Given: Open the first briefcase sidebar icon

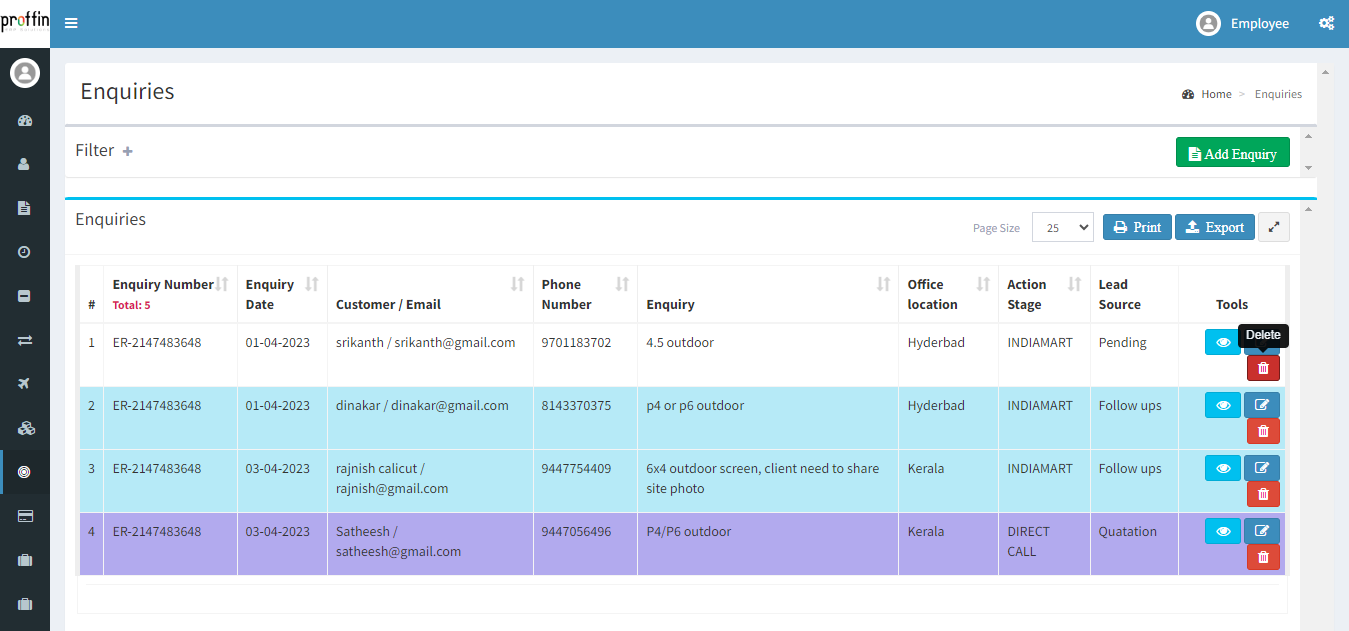Looking at the screenshot, I should point(25,560).
